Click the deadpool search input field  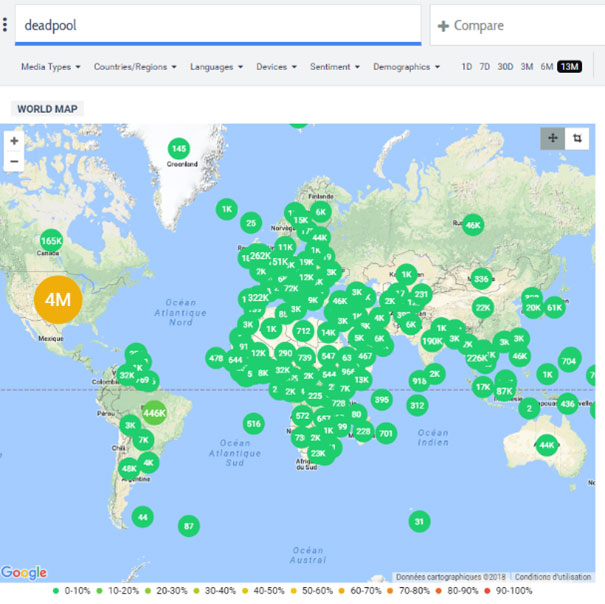(217, 25)
